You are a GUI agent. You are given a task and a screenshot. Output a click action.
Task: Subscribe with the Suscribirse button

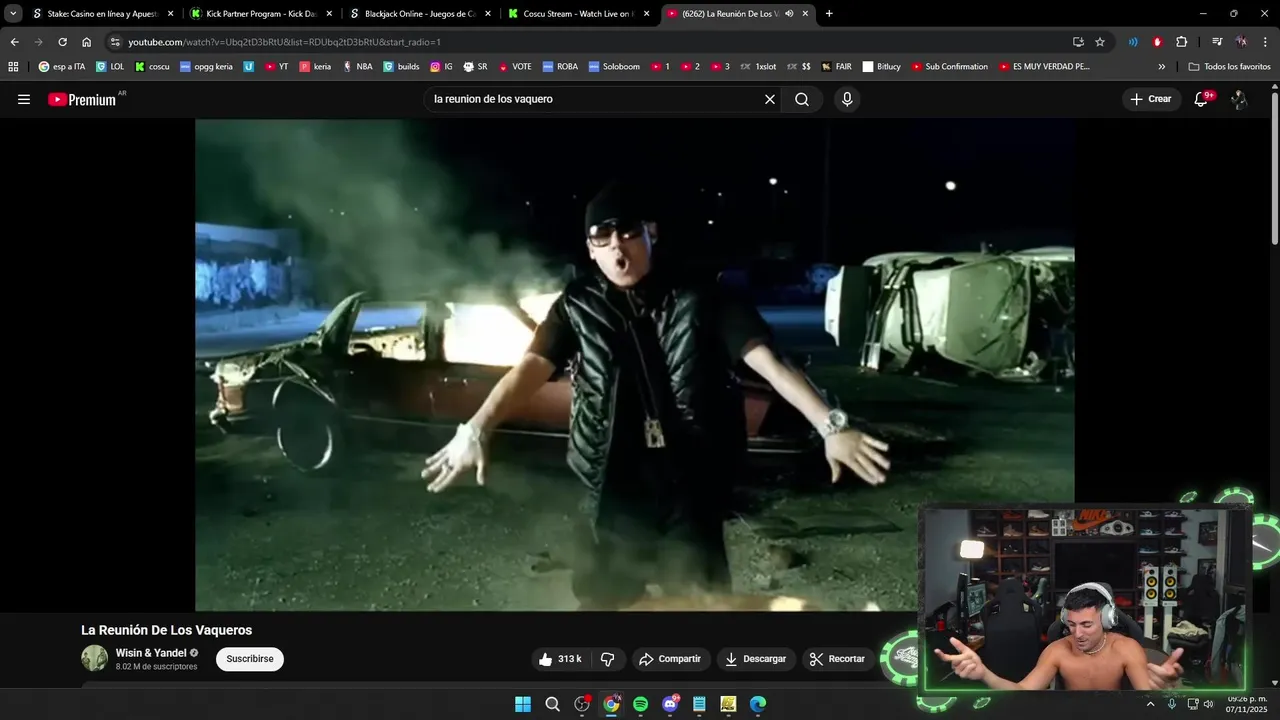tap(250, 659)
